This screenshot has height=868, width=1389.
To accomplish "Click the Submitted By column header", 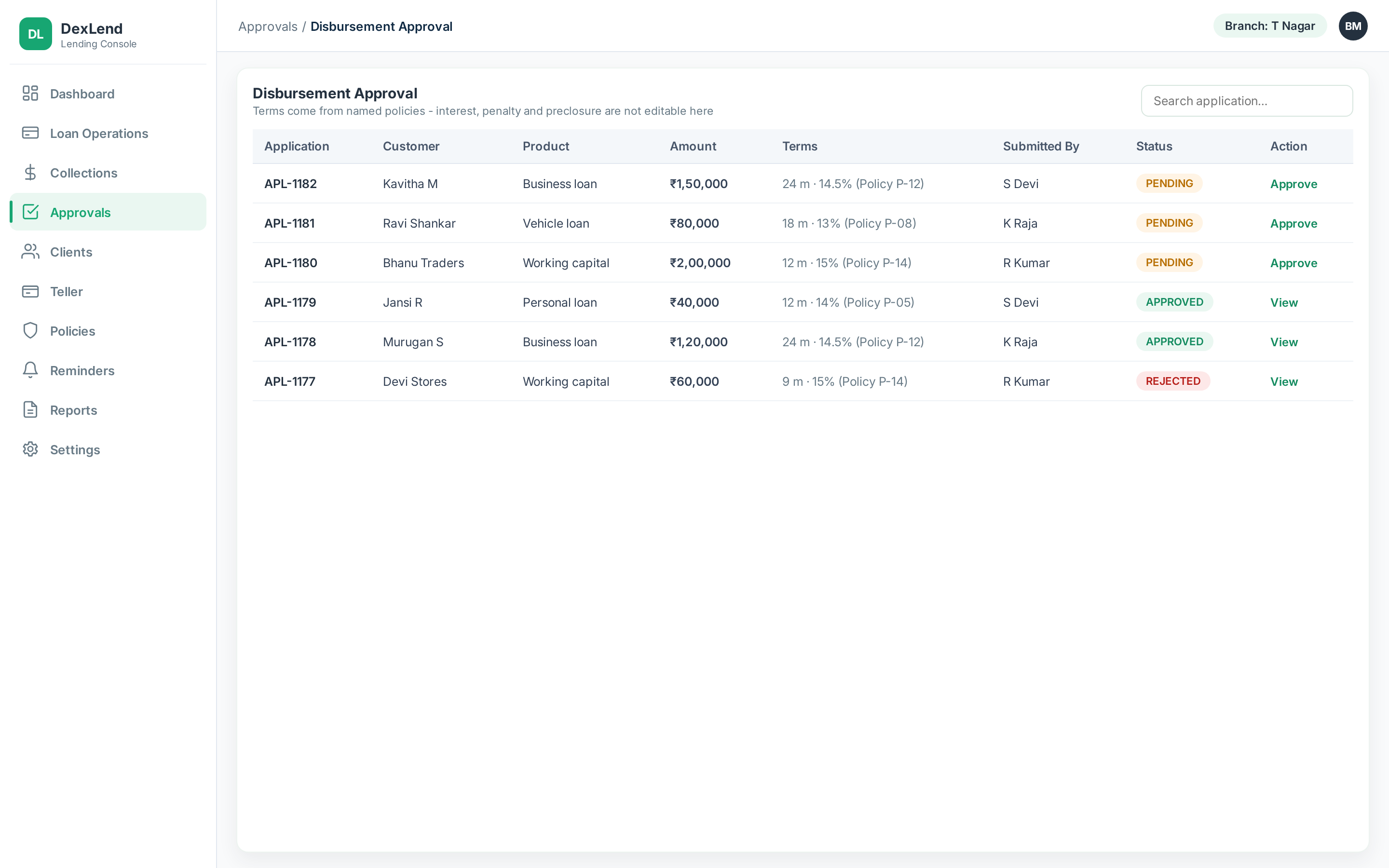I will 1041,147.
